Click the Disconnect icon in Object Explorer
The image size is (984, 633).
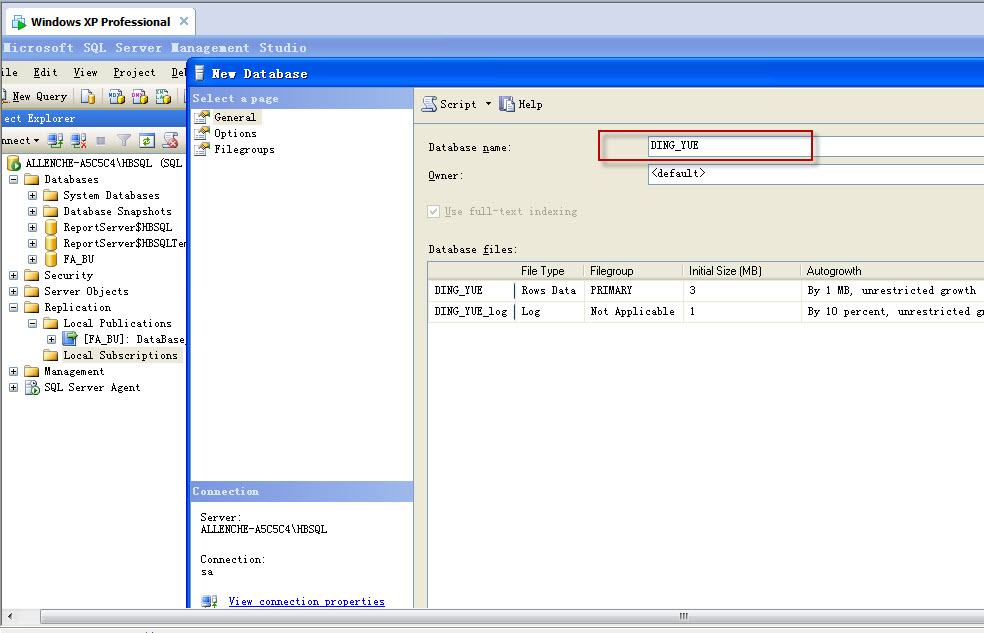pos(78,141)
